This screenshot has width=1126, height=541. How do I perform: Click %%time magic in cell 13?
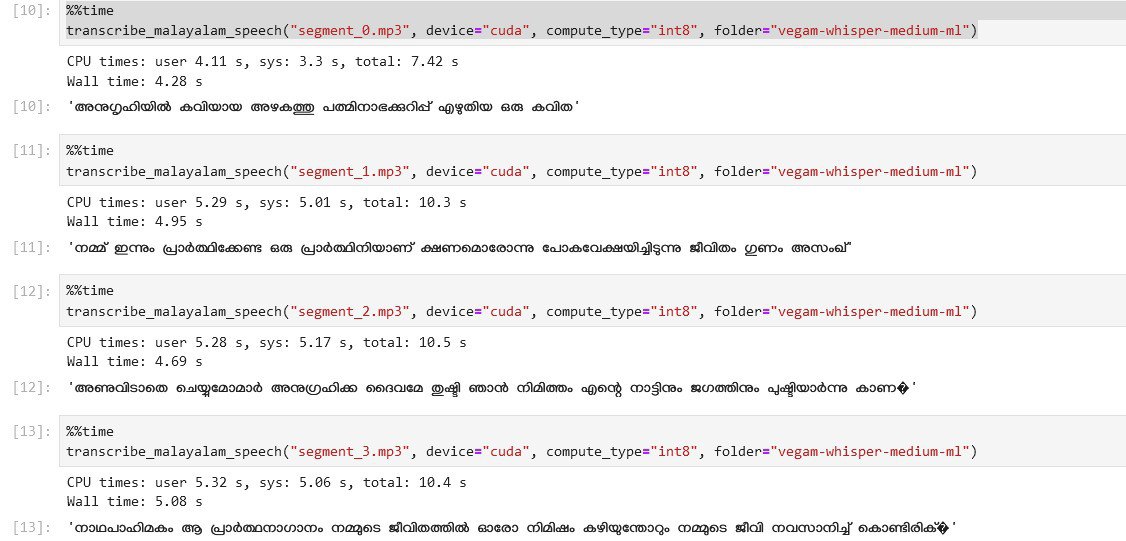pyautogui.click(x=90, y=432)
